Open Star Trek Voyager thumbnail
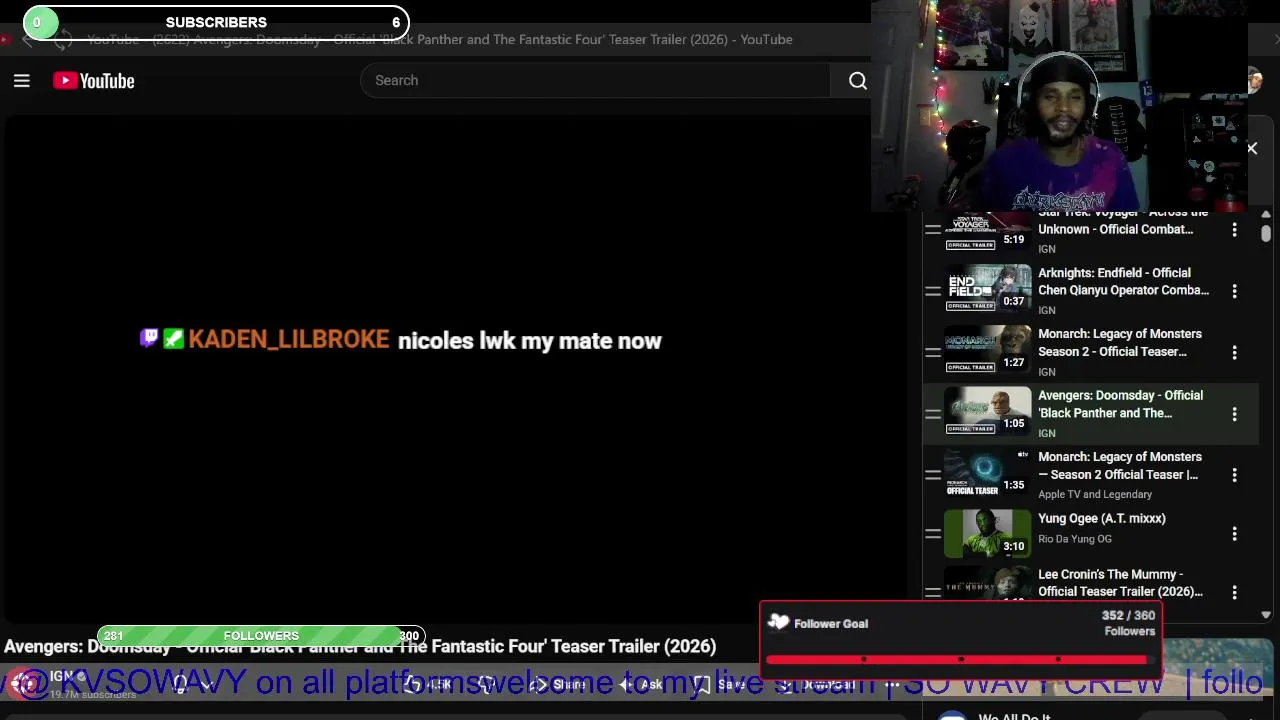Image resolution: width=1280 pixels, height=720 pixels. [987, 232]
